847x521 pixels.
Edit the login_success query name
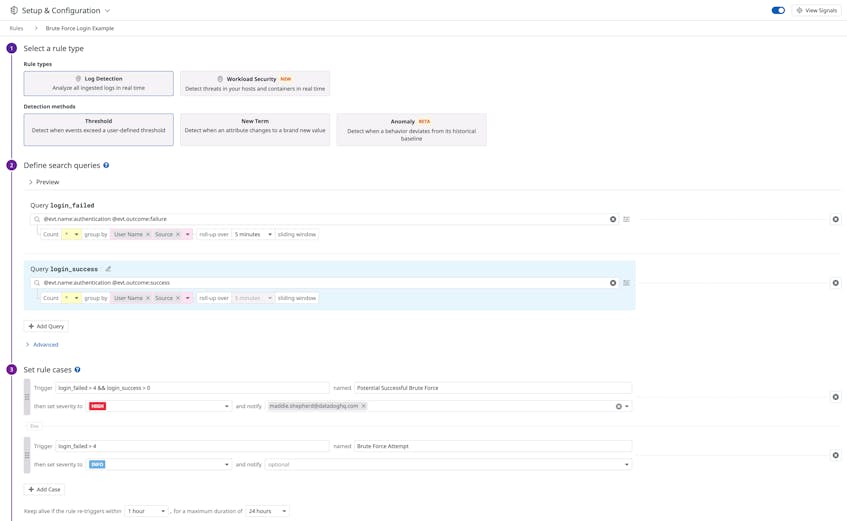click(x=108, y=269)
